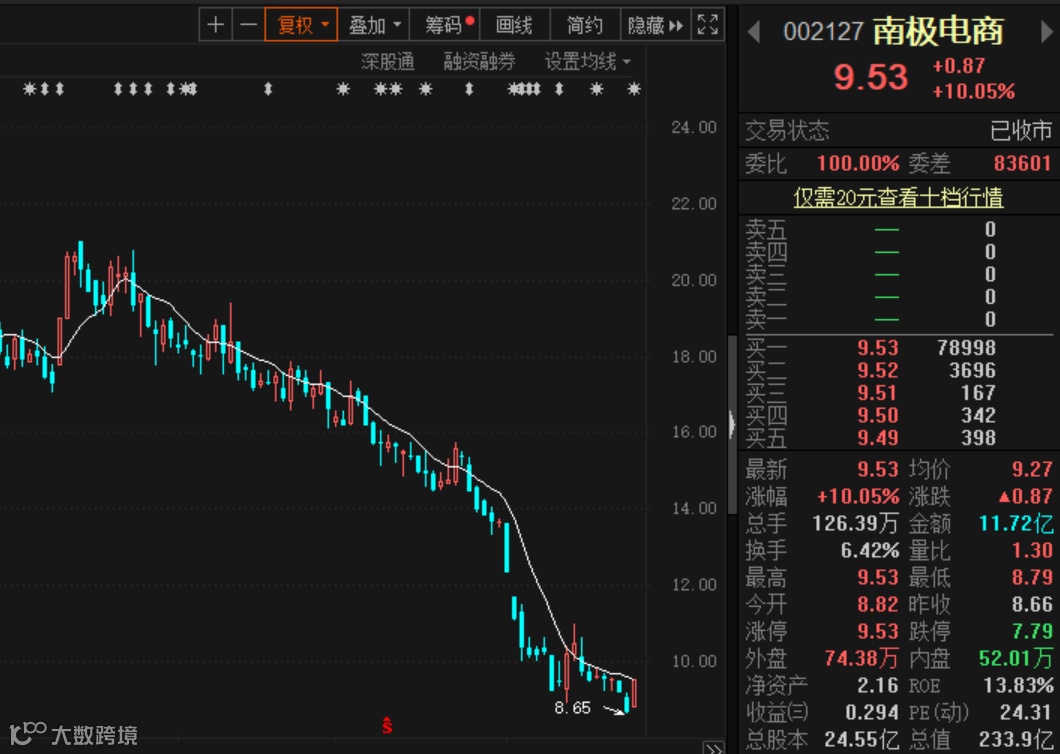
Task: Click 总手 value 126.39万
Action: coord(855,523)
